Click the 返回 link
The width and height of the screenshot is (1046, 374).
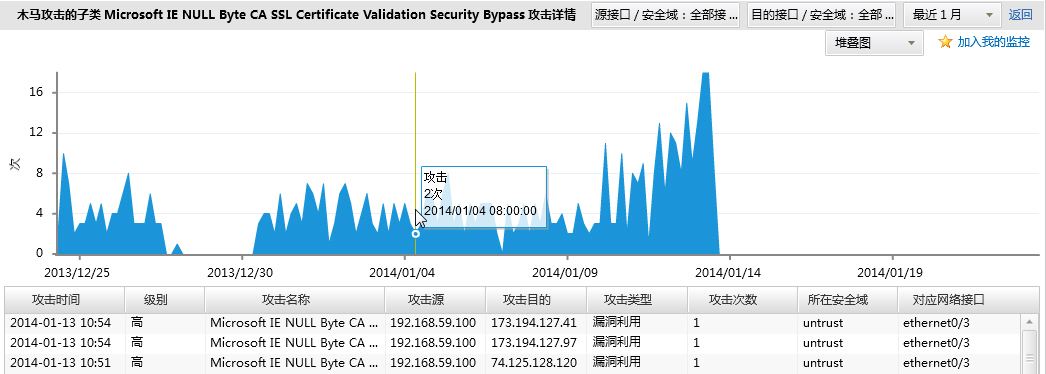click(x=1021, y=15)
